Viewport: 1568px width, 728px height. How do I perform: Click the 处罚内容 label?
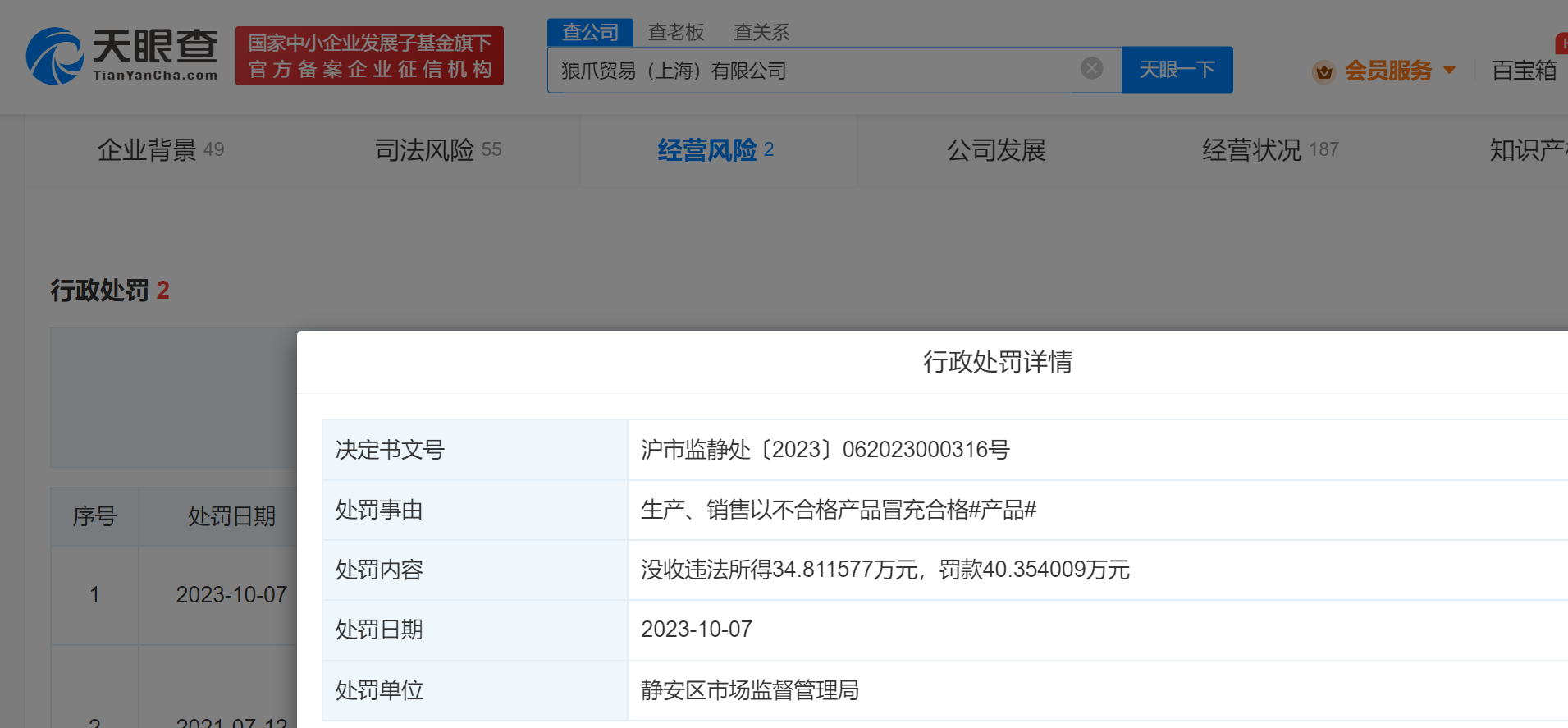click(x=379, y=570)
